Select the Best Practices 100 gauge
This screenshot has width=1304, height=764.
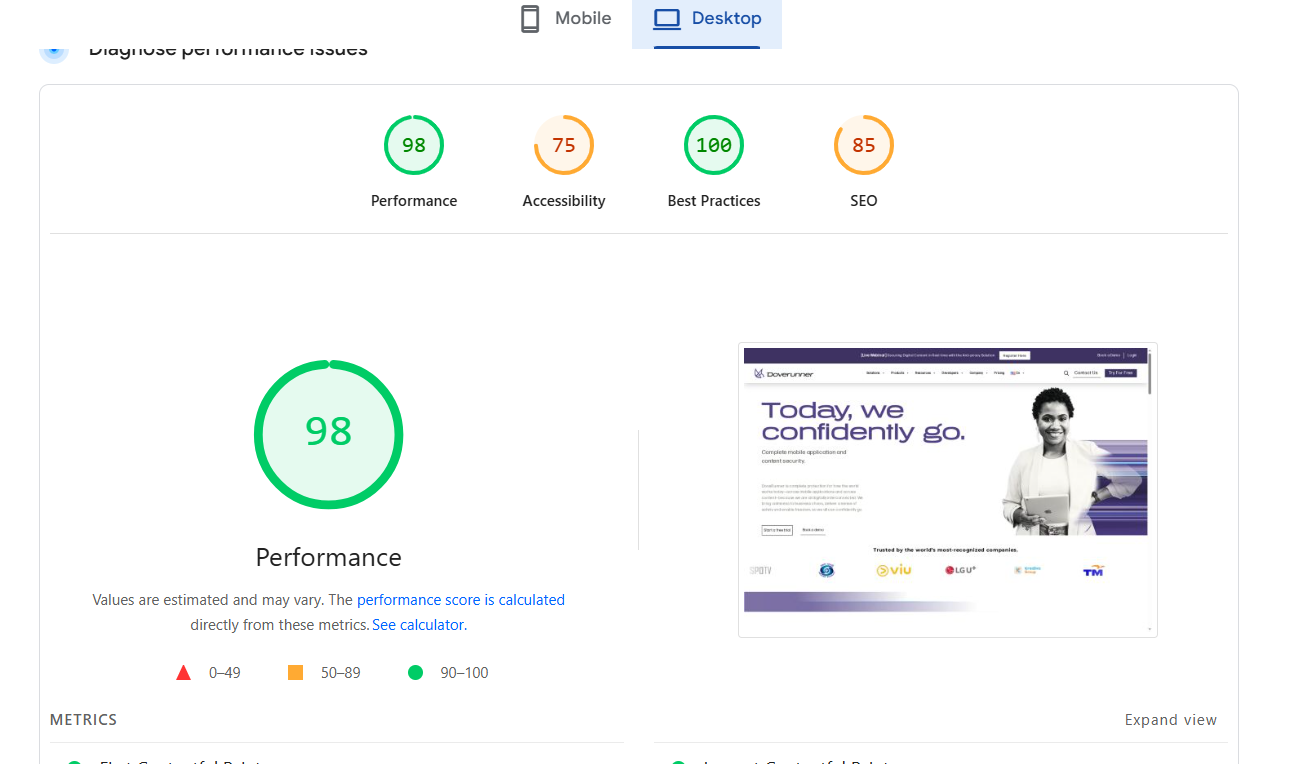[x=714, y=146]
